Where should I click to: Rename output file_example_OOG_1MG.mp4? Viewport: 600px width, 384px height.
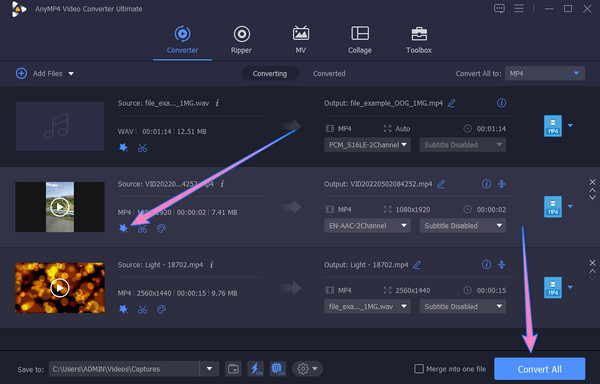(452, 103)
